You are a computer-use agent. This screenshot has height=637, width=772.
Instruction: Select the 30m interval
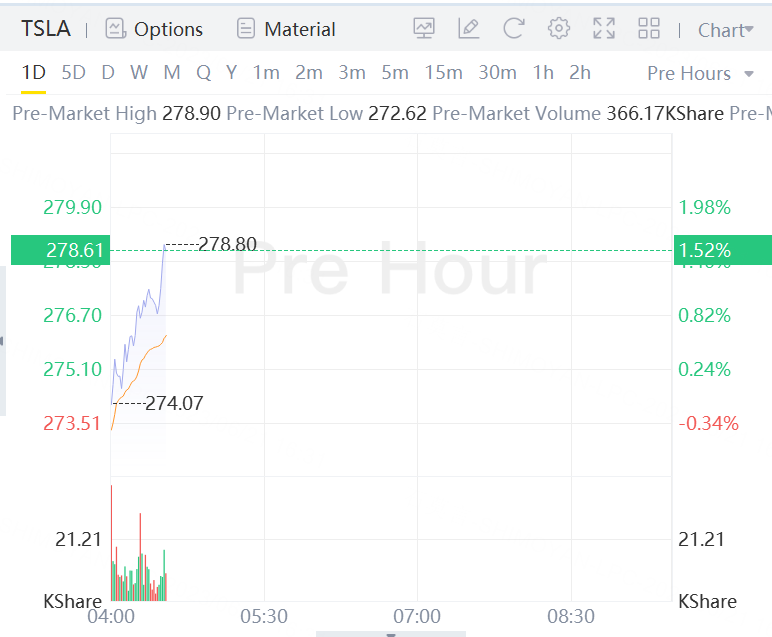497,72
